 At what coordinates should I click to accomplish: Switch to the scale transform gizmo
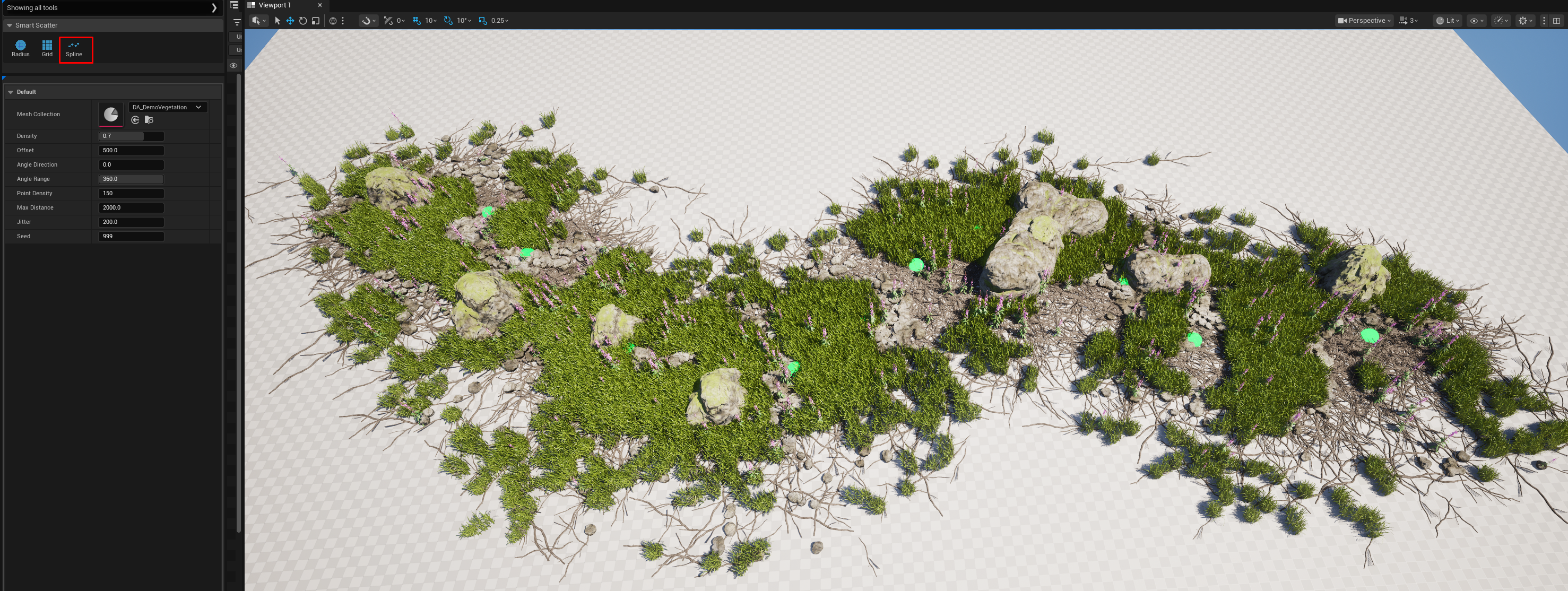(315, 21)
